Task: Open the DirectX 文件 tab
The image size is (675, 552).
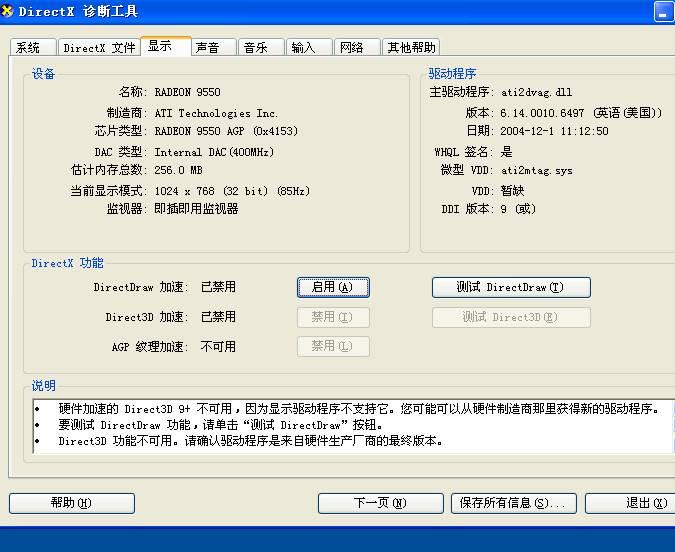Action: 99,48
